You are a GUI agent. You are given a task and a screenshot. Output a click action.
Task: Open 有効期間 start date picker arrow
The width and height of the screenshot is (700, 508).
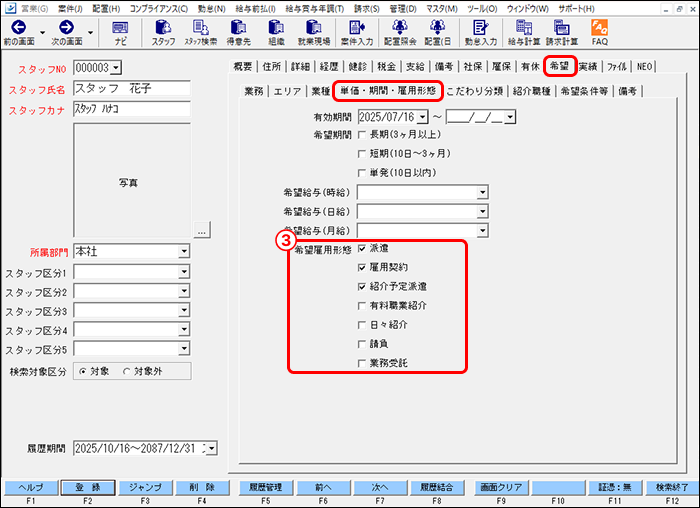(x=422, y=117)
